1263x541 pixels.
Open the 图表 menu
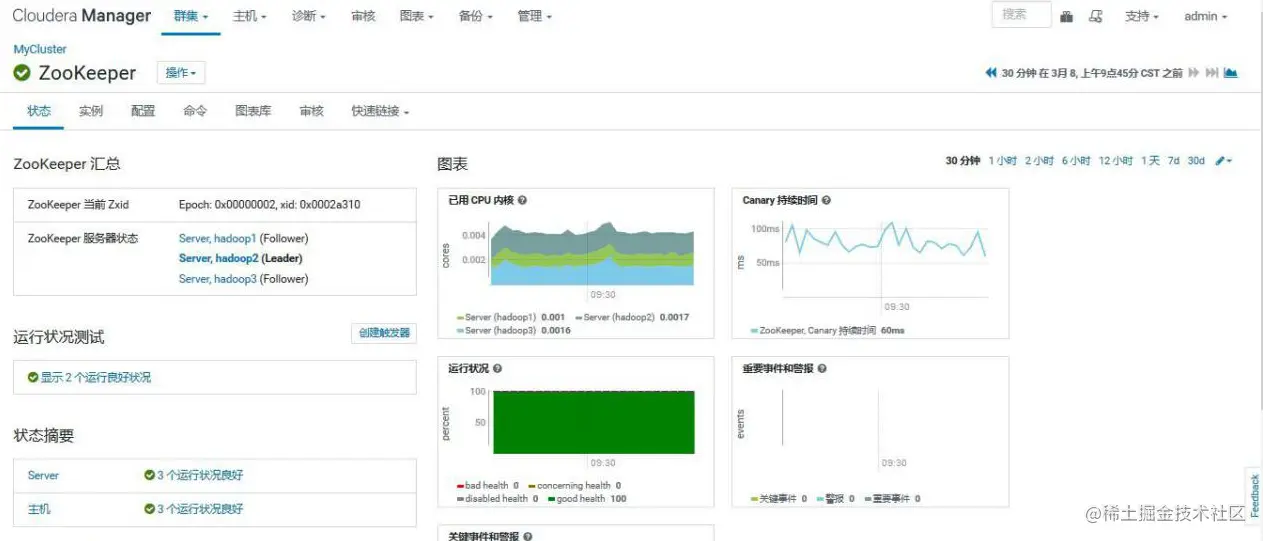(416, 16)
